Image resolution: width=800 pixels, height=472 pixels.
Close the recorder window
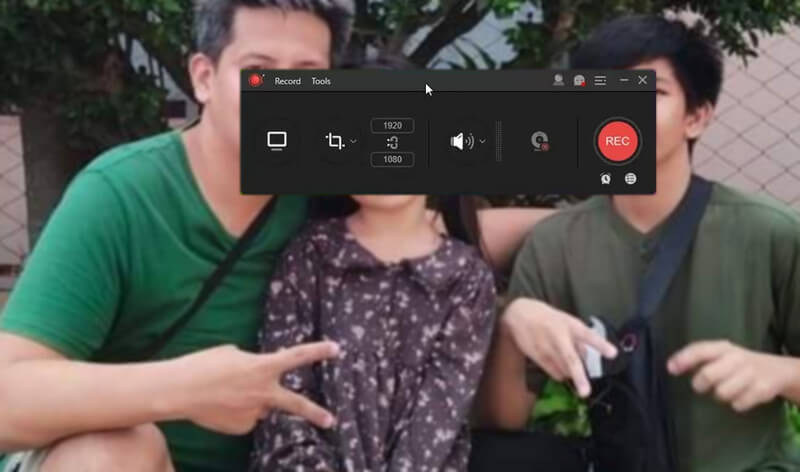(x=642, y=80)
